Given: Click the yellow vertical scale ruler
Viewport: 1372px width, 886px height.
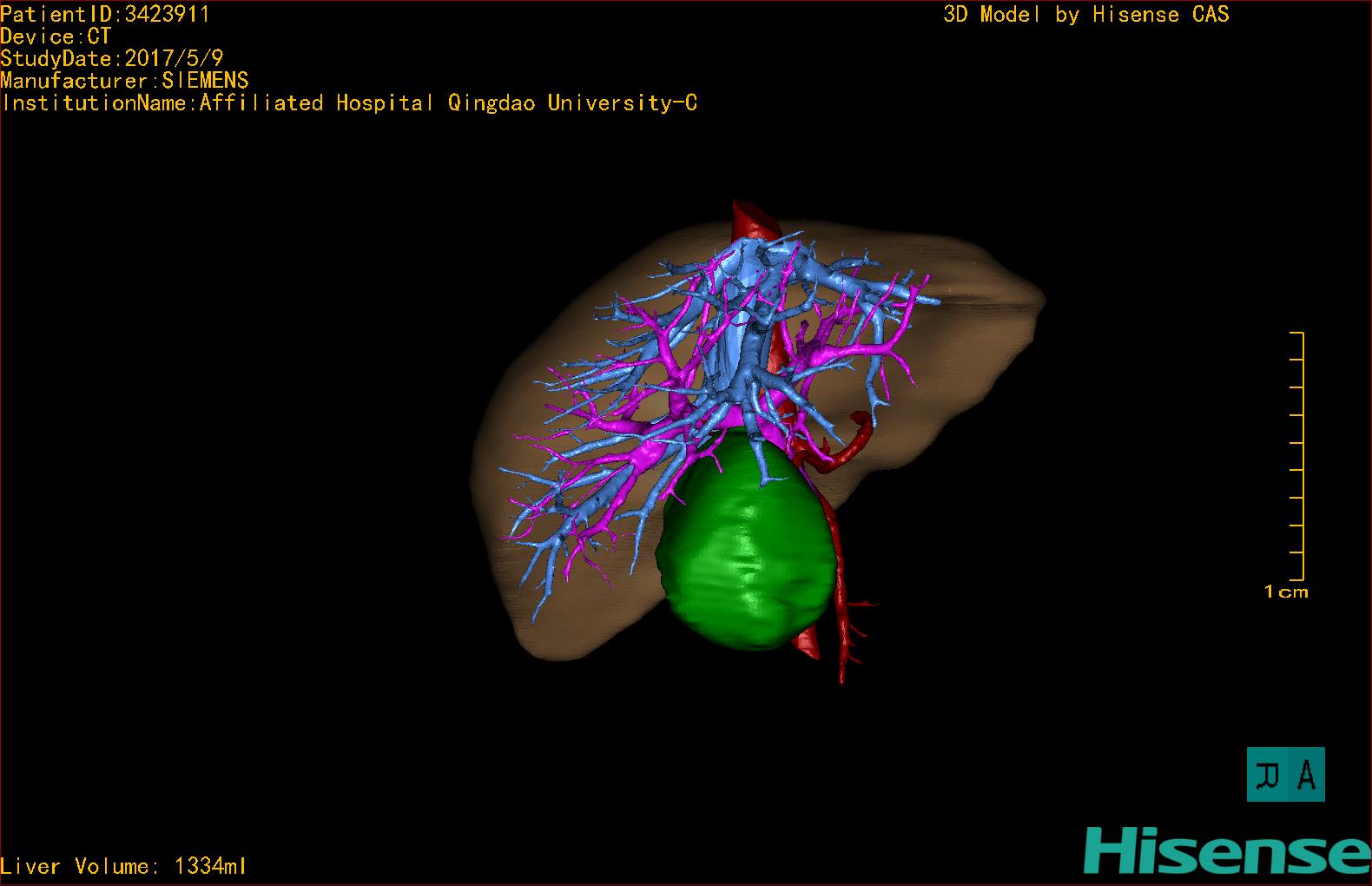Looking at the screenshot, I should tap(1297, 456).
